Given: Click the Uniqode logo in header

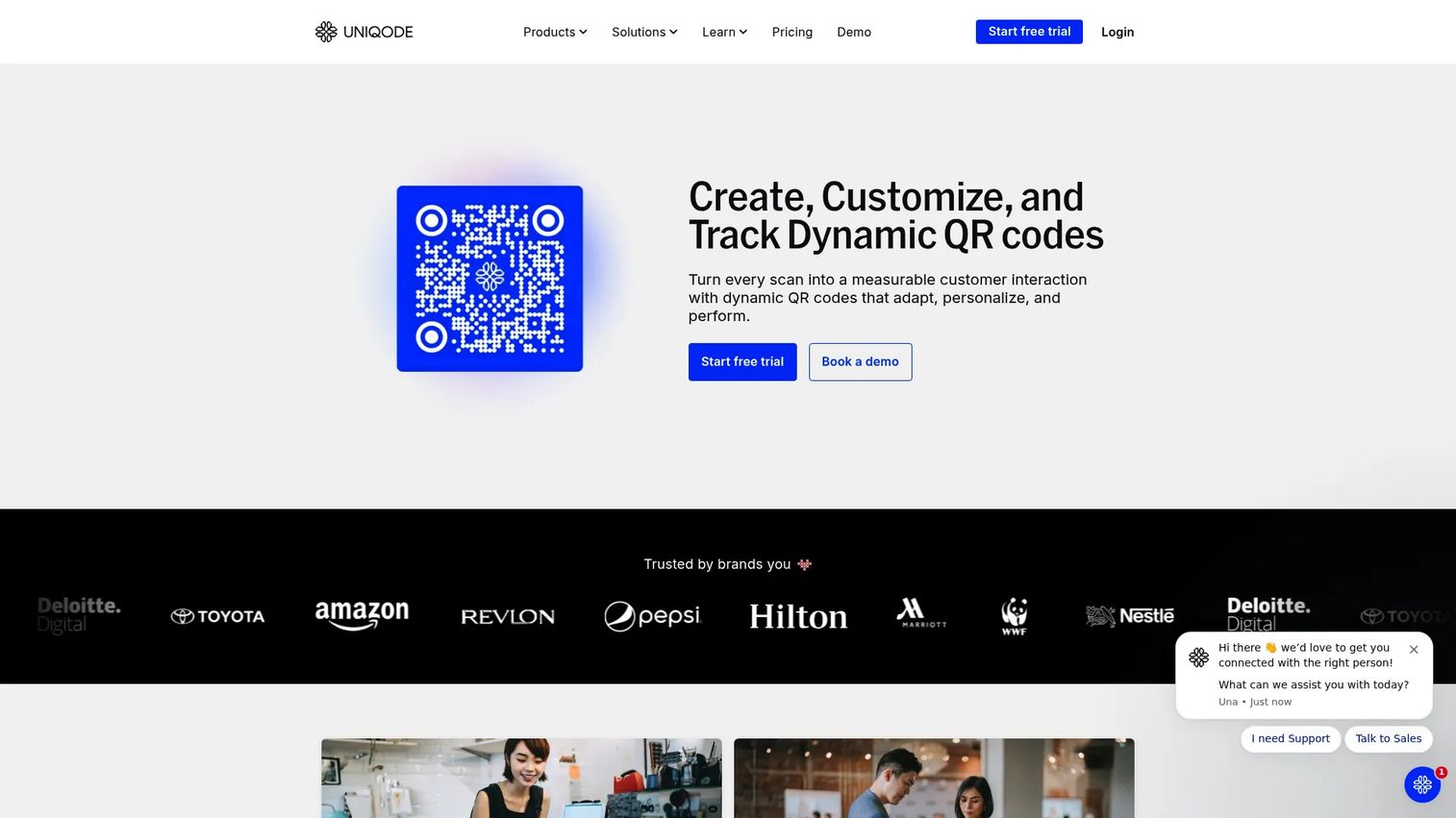Looking at the screenshot, I should click(364, 32).
